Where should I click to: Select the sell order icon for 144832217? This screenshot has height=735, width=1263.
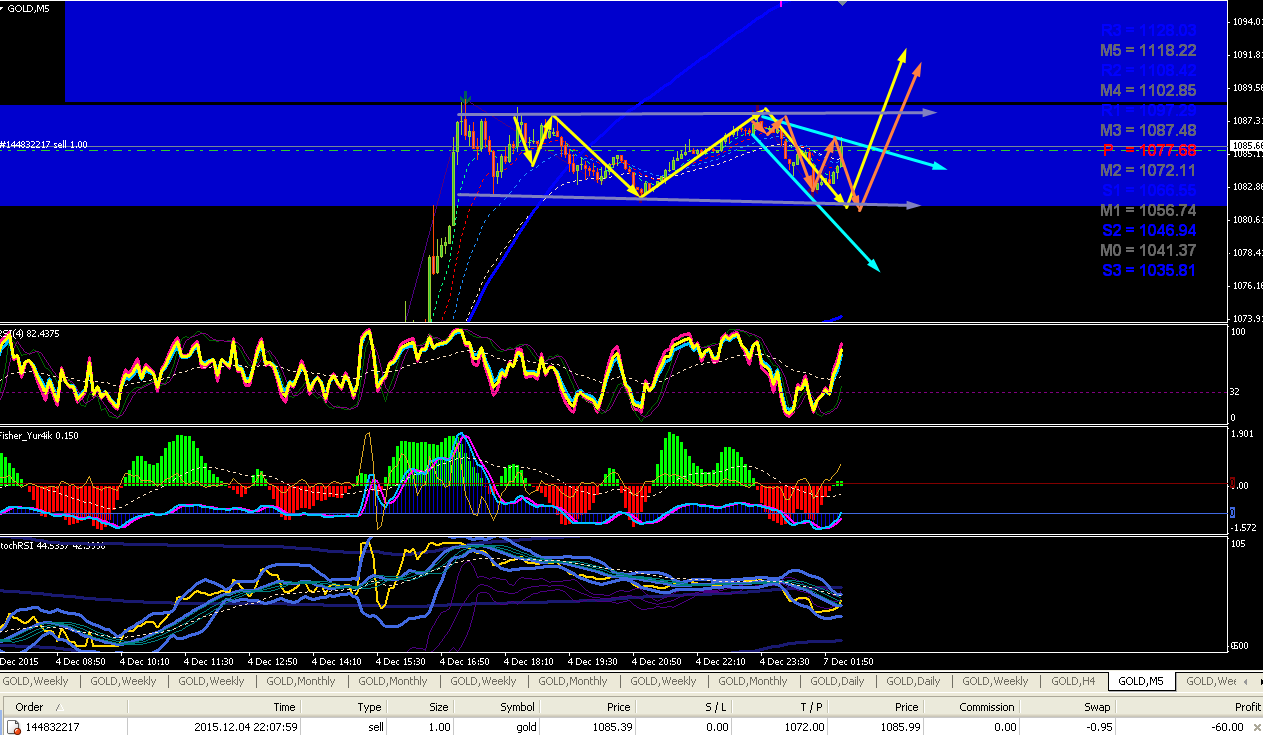(x=14, y=727)
